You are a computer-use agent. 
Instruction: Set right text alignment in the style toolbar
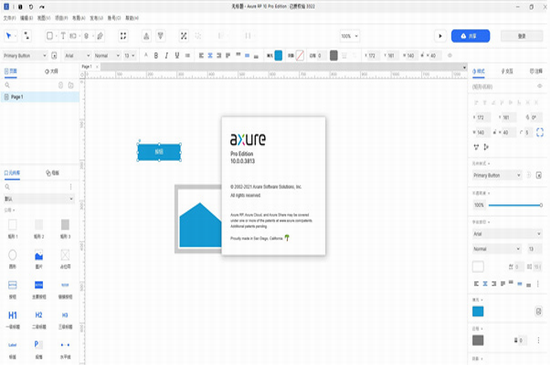coord(219,55)
